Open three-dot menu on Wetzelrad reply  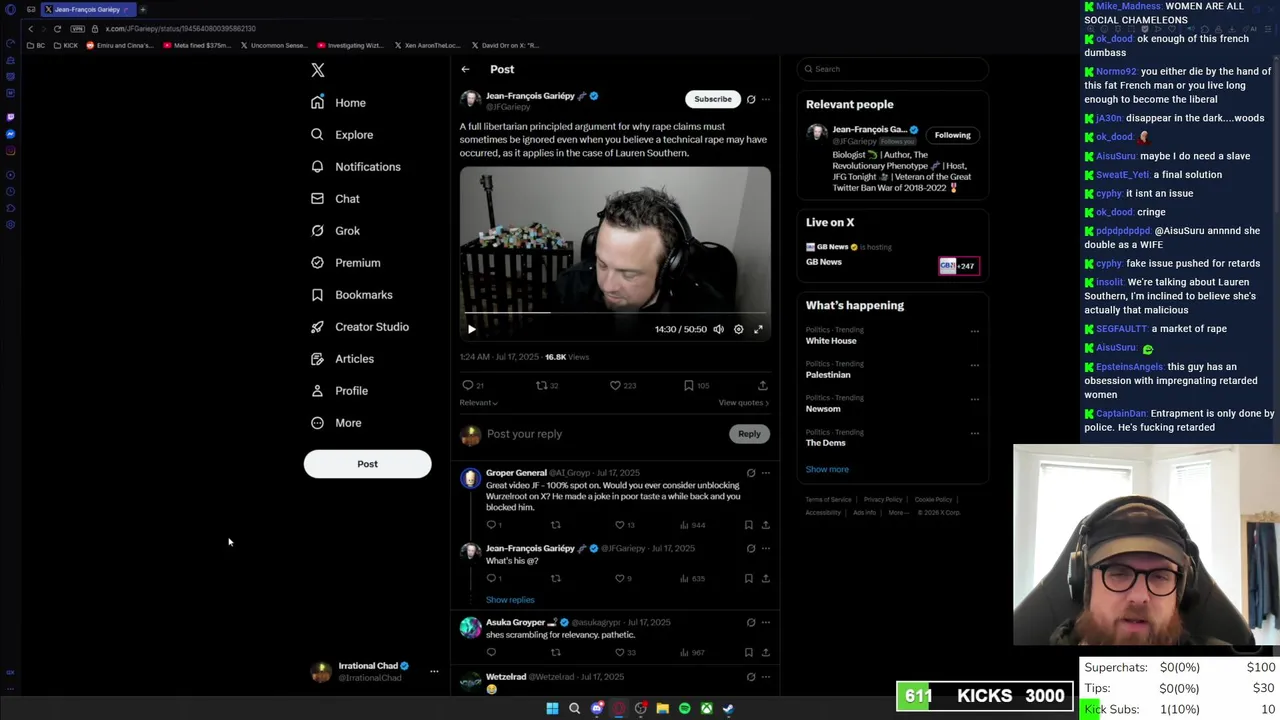(766, 677)
